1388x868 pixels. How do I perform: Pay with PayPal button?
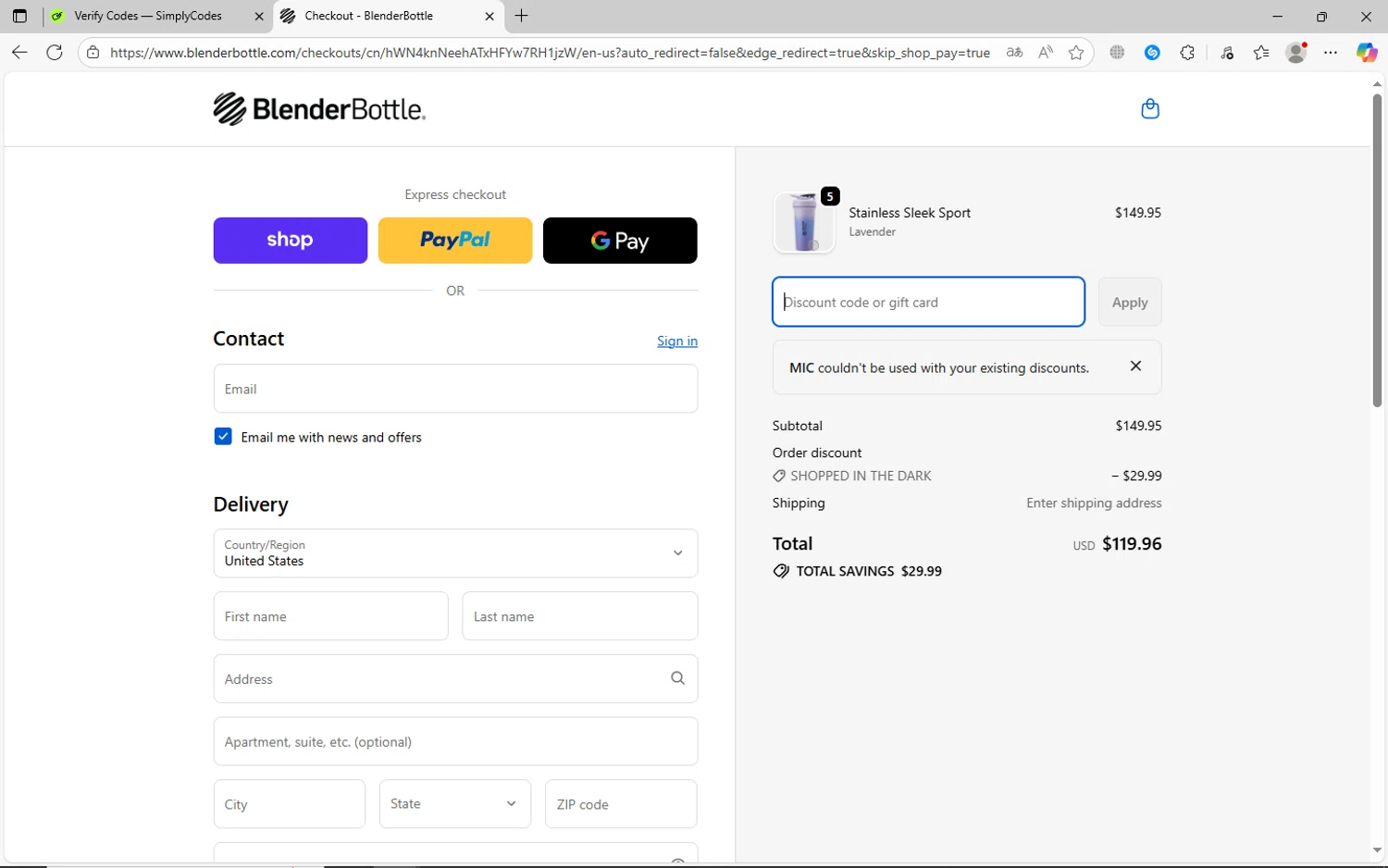pos(455,241)
